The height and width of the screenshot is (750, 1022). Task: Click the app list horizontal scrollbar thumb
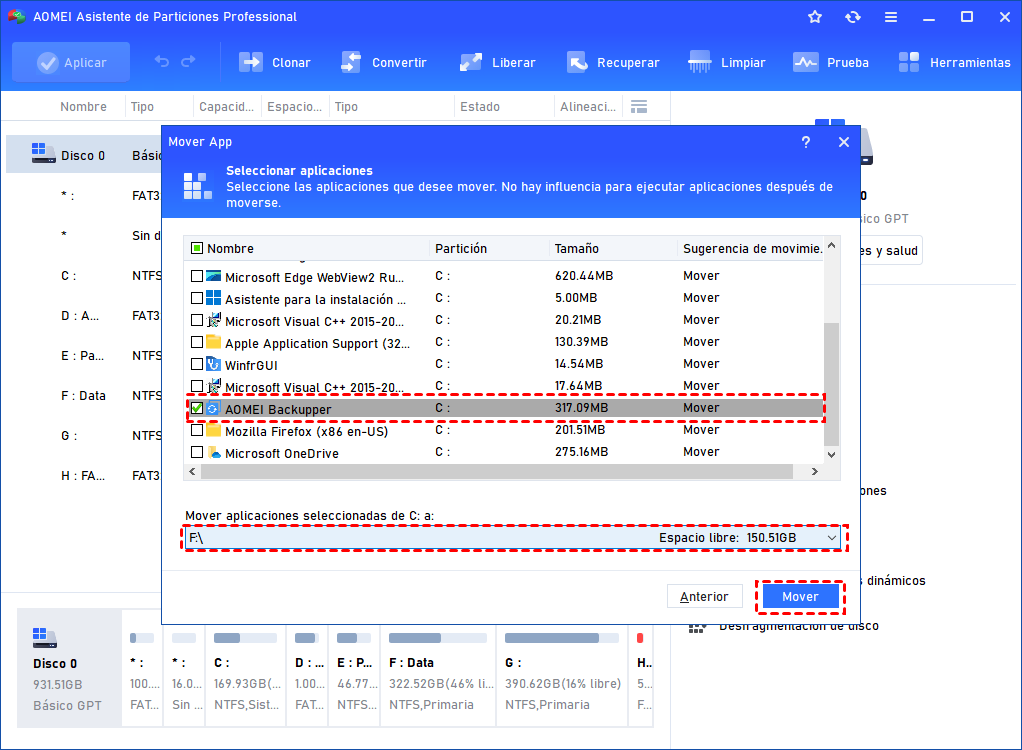click(497, 472)
